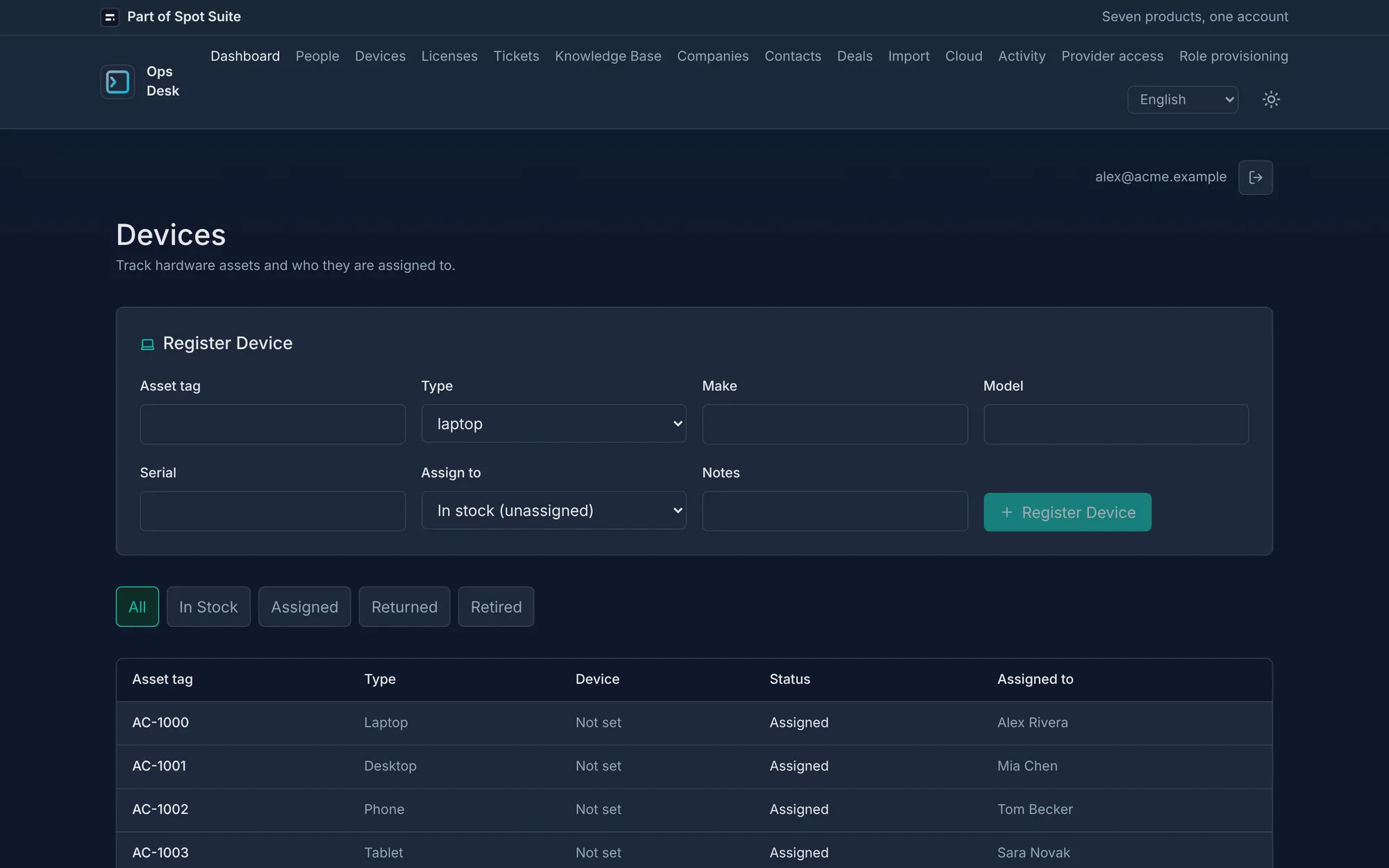This screenshot has height=868, width=1389.
Task: Open the Deals page
Action: 854,56
